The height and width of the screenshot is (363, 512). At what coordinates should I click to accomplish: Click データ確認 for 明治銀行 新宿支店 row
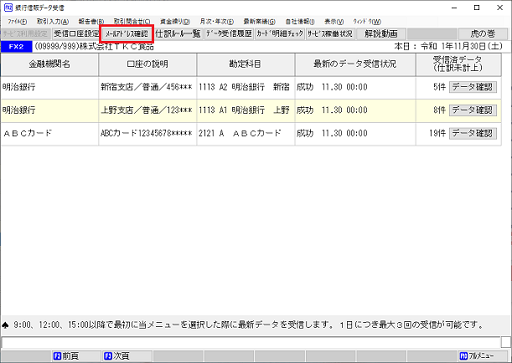pos(473,87)
